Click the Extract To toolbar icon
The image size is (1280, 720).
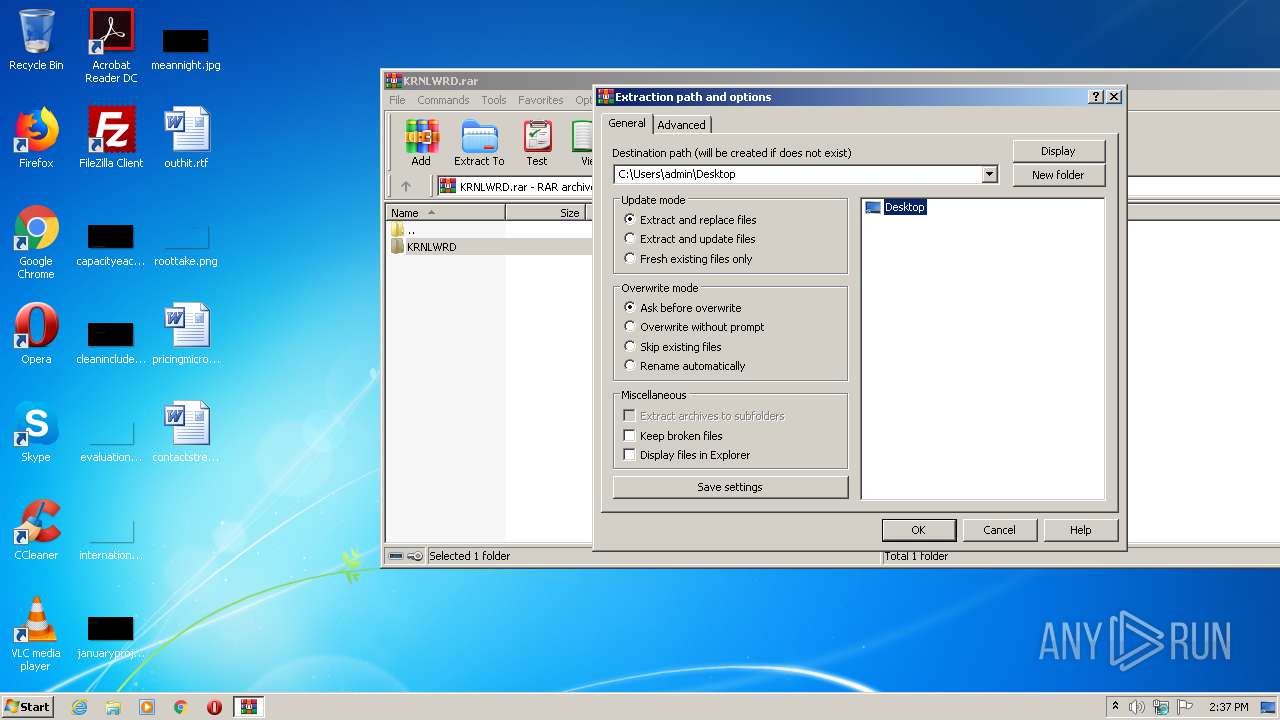coord(479,143)
